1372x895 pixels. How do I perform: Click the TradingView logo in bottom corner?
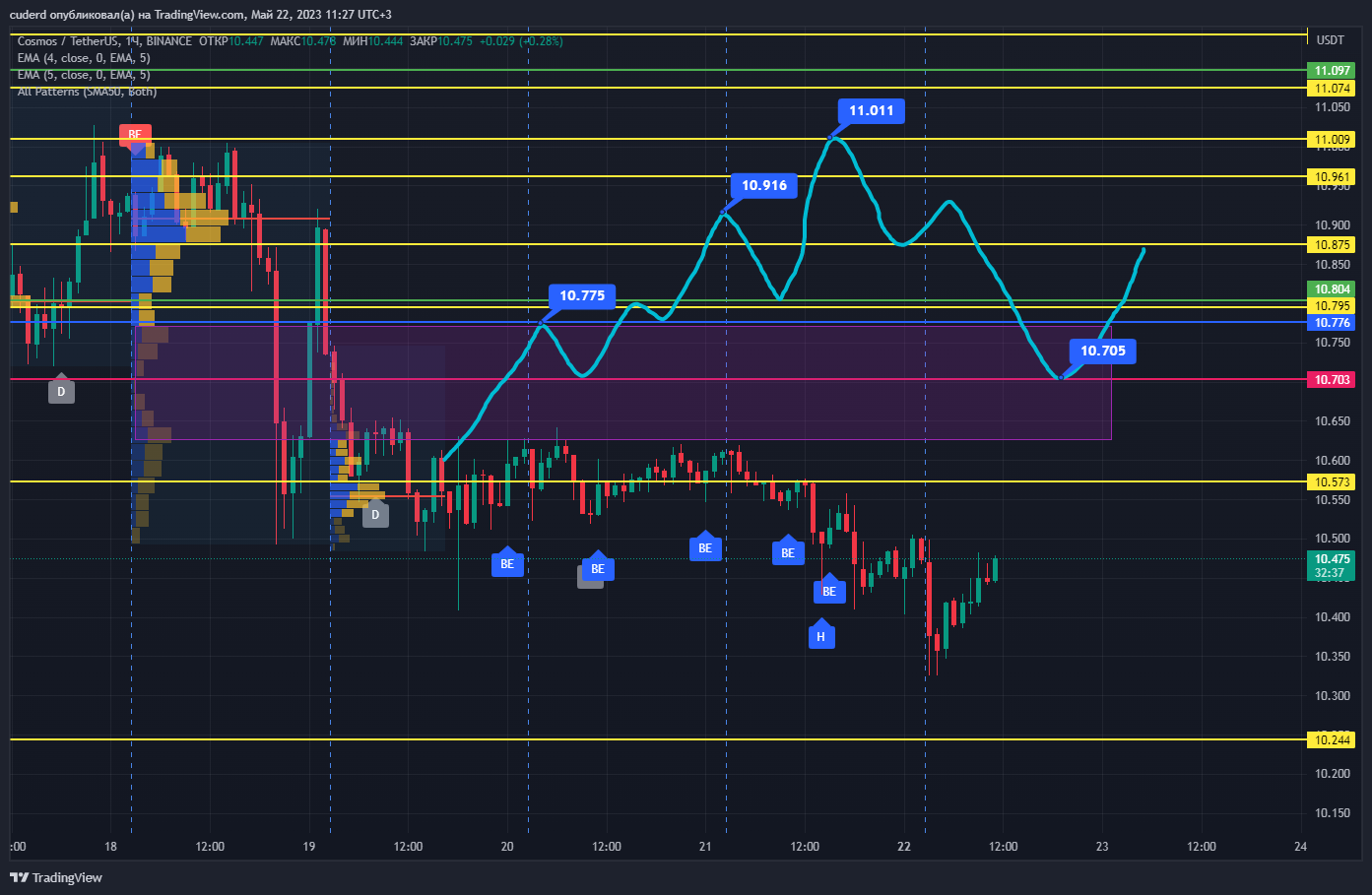(x=56, y=877)
